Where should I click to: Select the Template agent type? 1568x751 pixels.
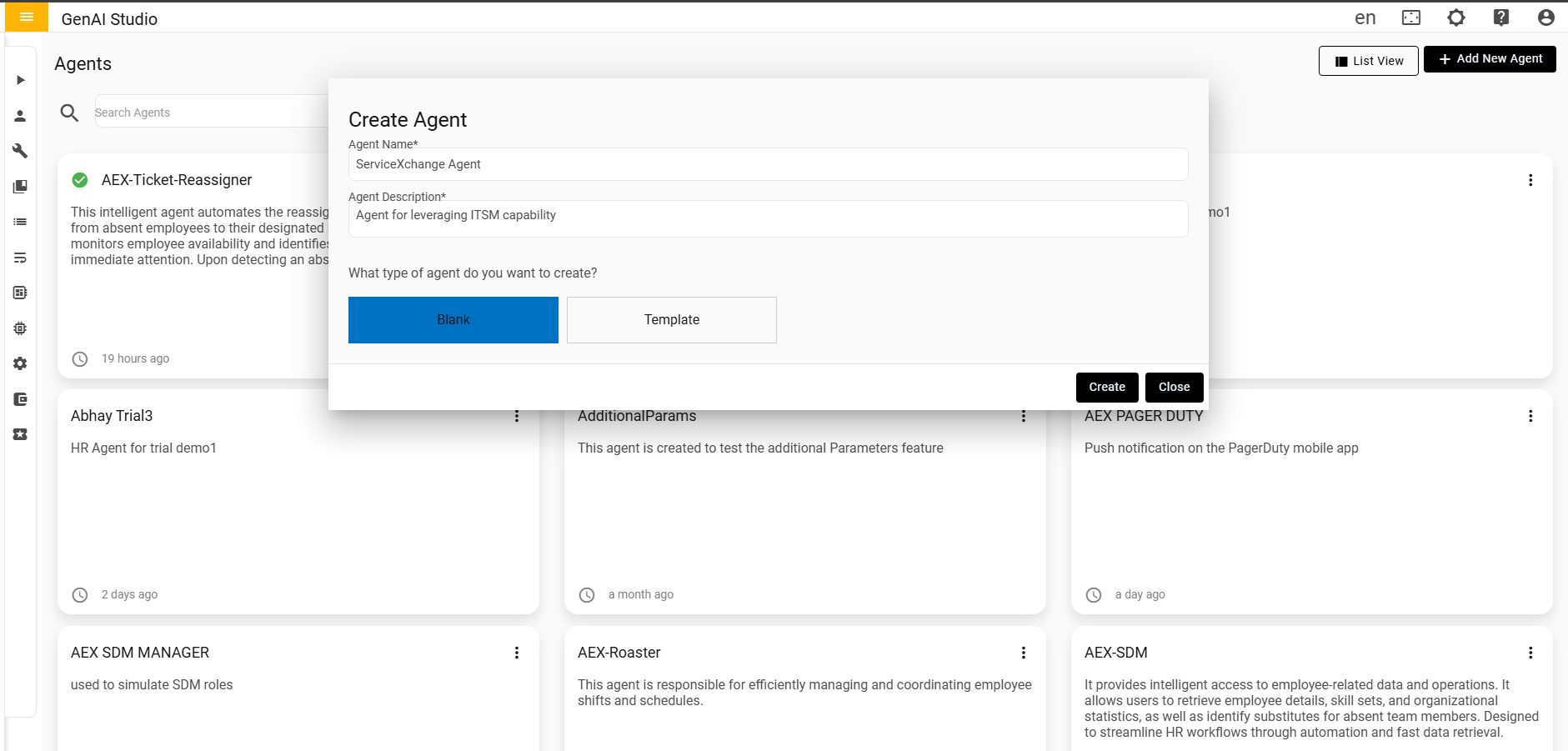671,320
